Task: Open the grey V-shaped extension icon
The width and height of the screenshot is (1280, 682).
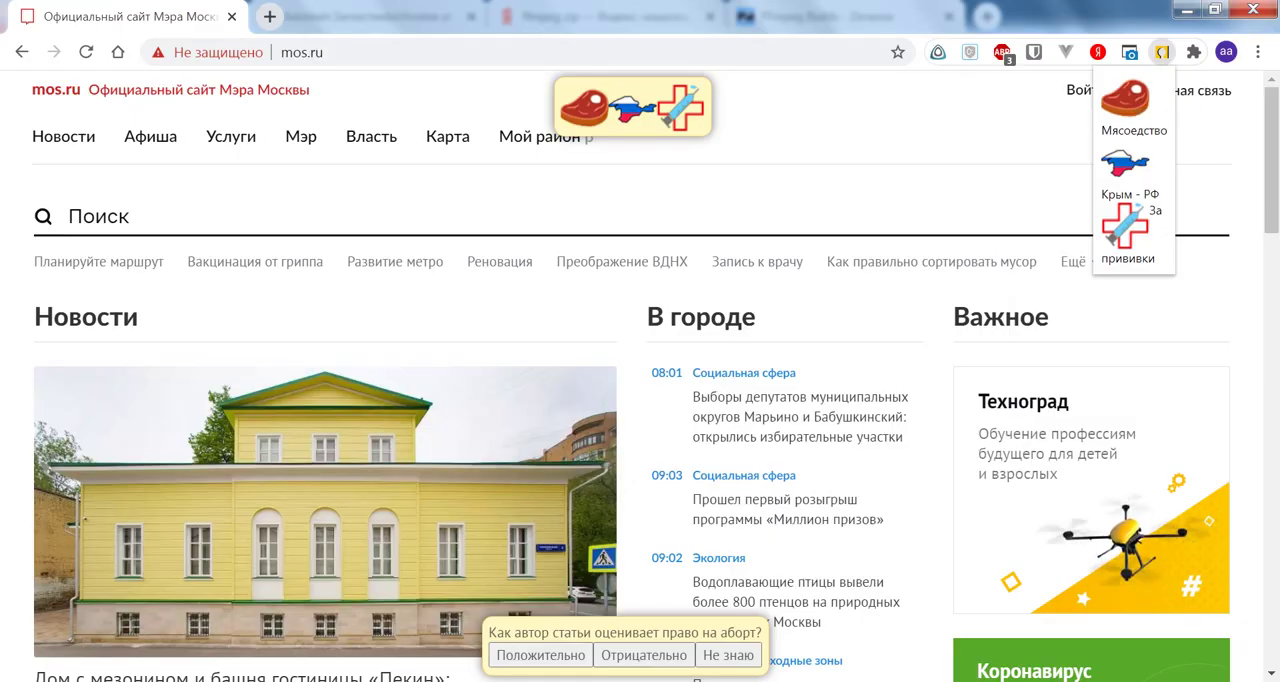Action: [1066, 52]
